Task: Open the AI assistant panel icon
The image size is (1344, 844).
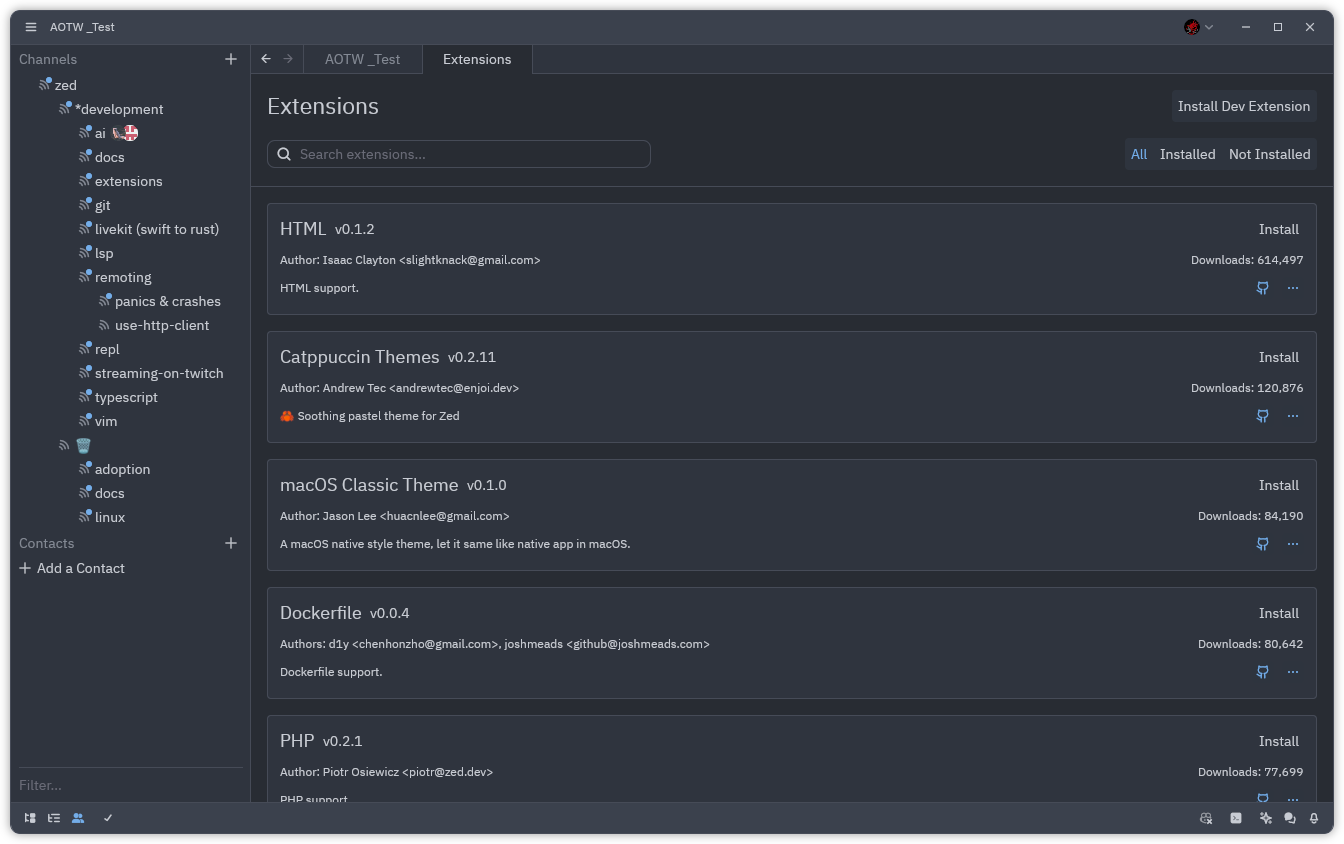Action: (1266, 818)
